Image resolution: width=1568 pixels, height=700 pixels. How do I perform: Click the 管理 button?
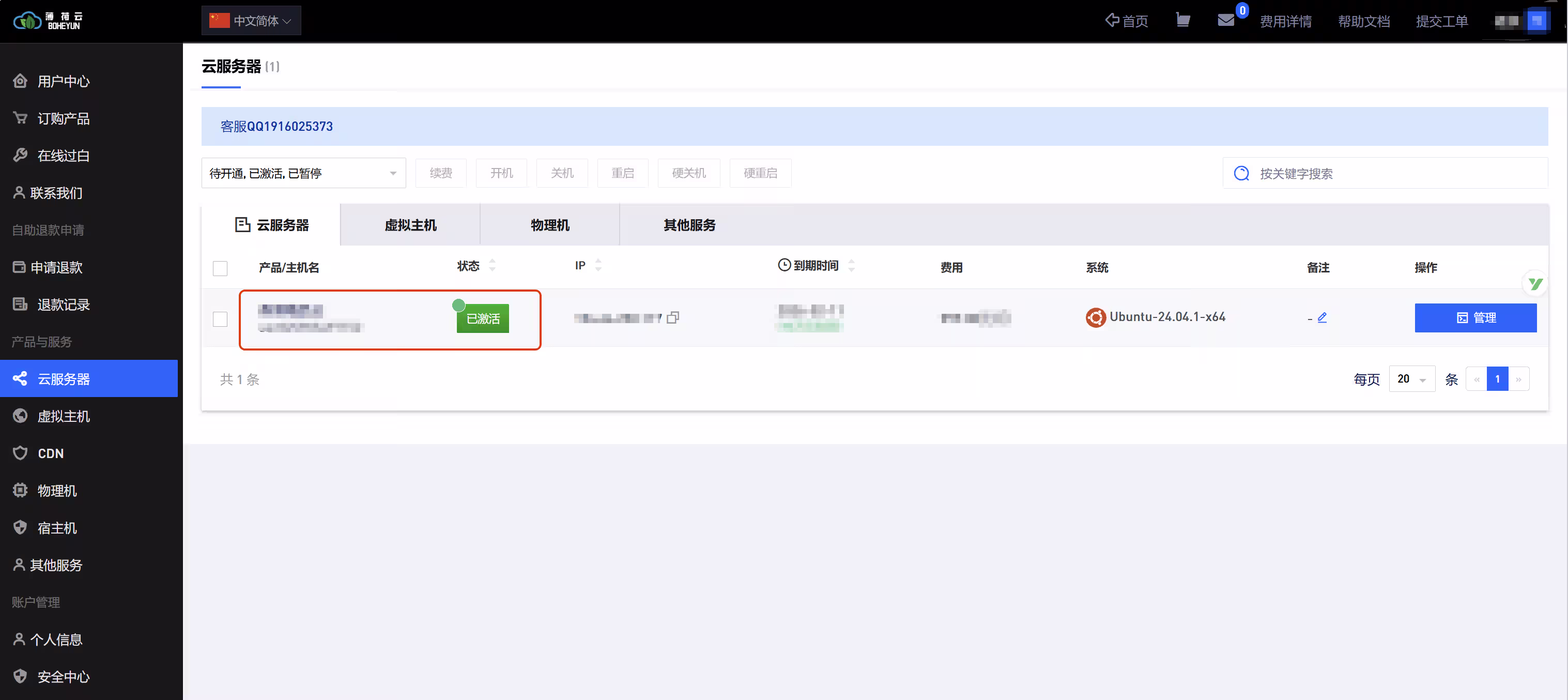1475,318
